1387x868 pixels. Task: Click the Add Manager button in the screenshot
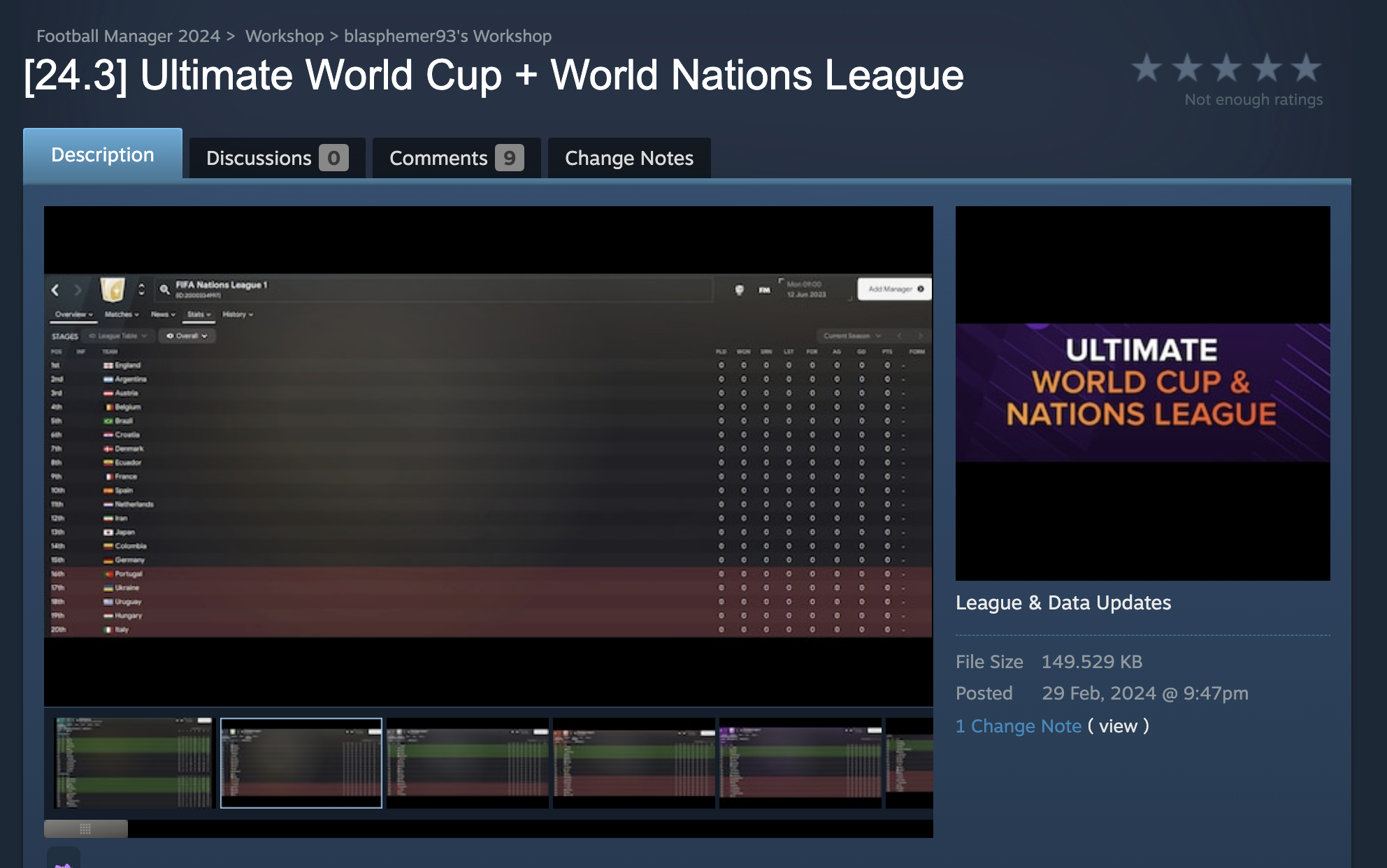[x=895, y=289]
